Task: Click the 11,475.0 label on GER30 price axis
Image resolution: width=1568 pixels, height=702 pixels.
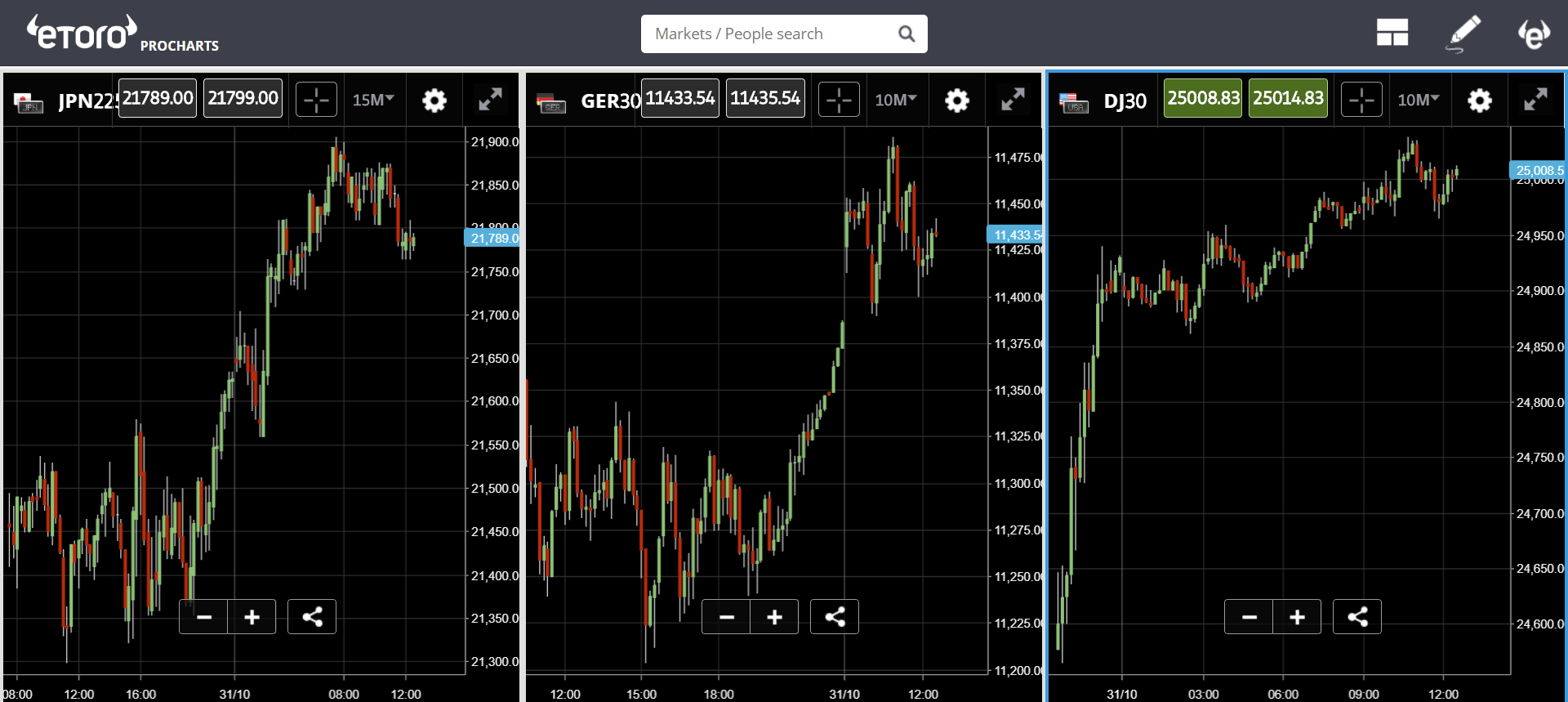Action: [x=1018, y=157]
